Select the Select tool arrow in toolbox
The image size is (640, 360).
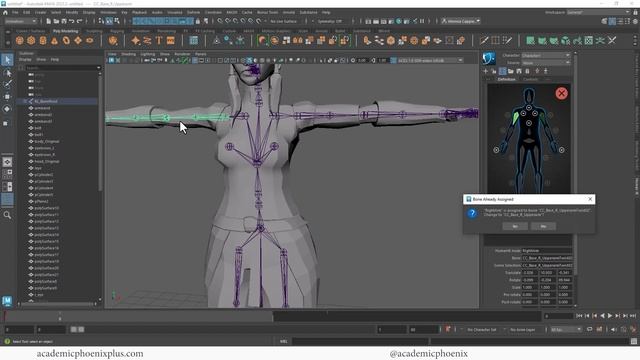7,60
